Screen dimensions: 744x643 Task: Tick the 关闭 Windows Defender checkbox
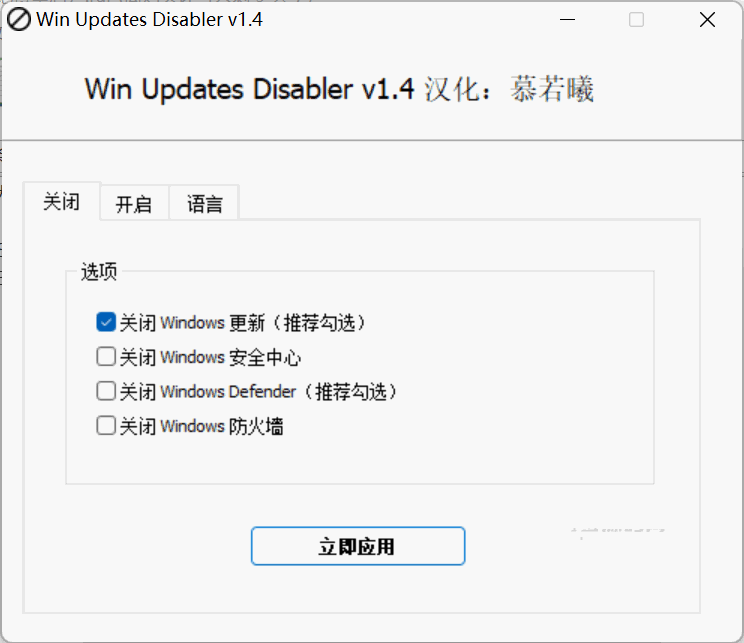[106, 391]
